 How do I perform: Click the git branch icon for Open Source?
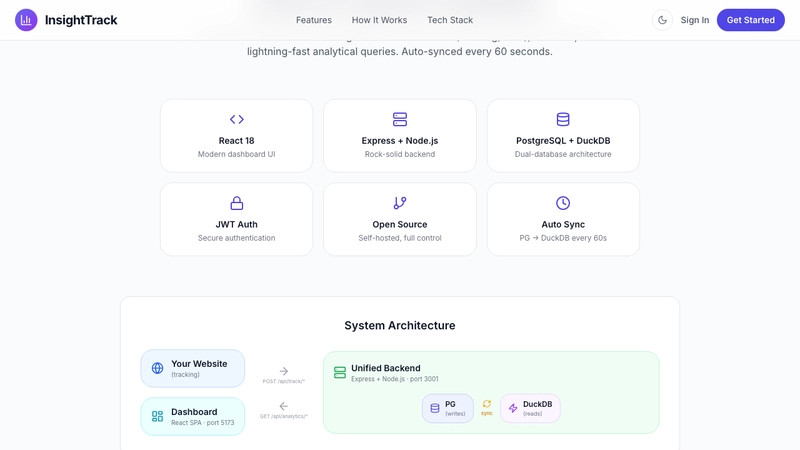(x=400, y=203)
